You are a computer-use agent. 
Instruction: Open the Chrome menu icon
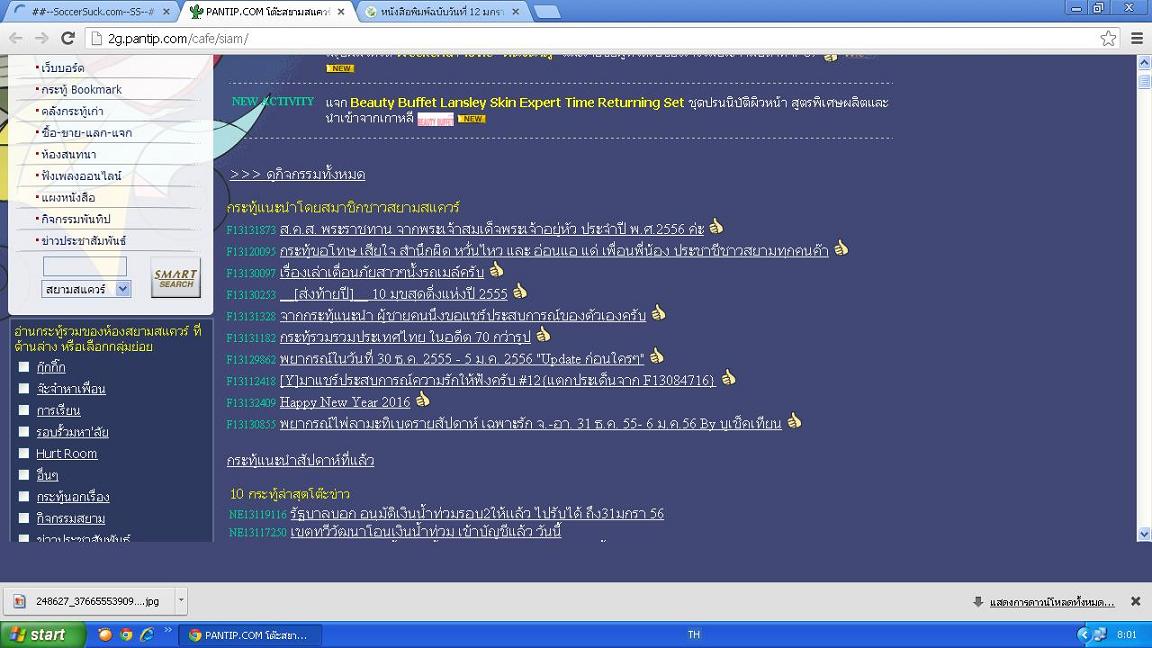click(1137, 38)
